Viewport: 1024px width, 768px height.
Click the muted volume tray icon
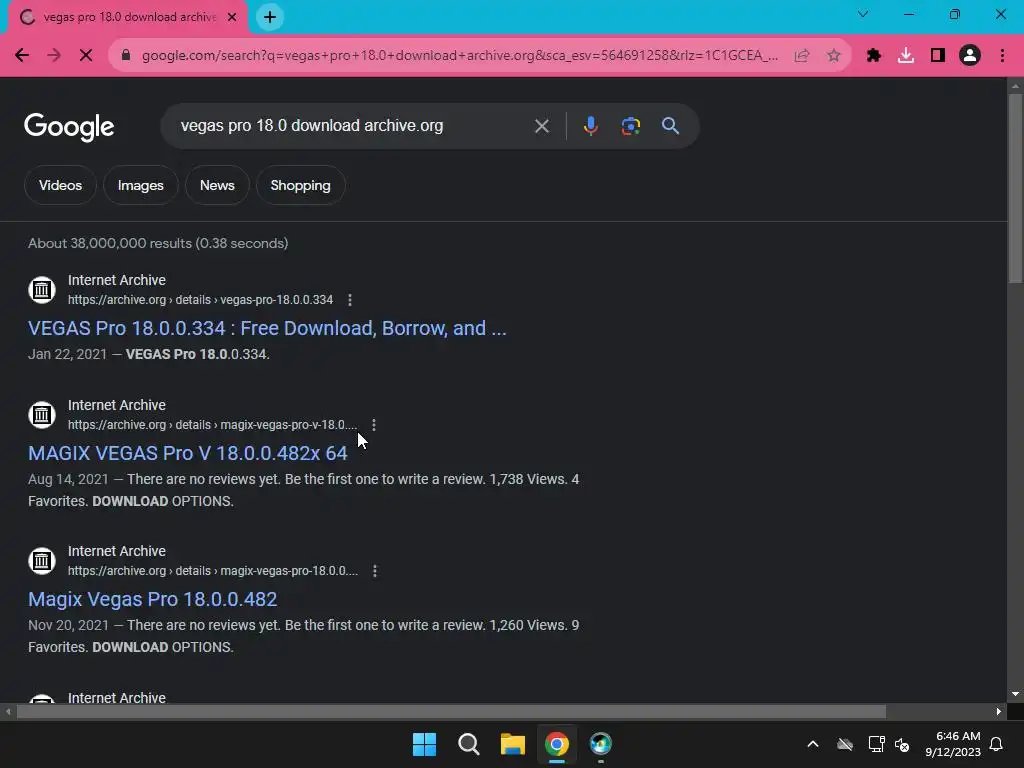coord(903,744)
